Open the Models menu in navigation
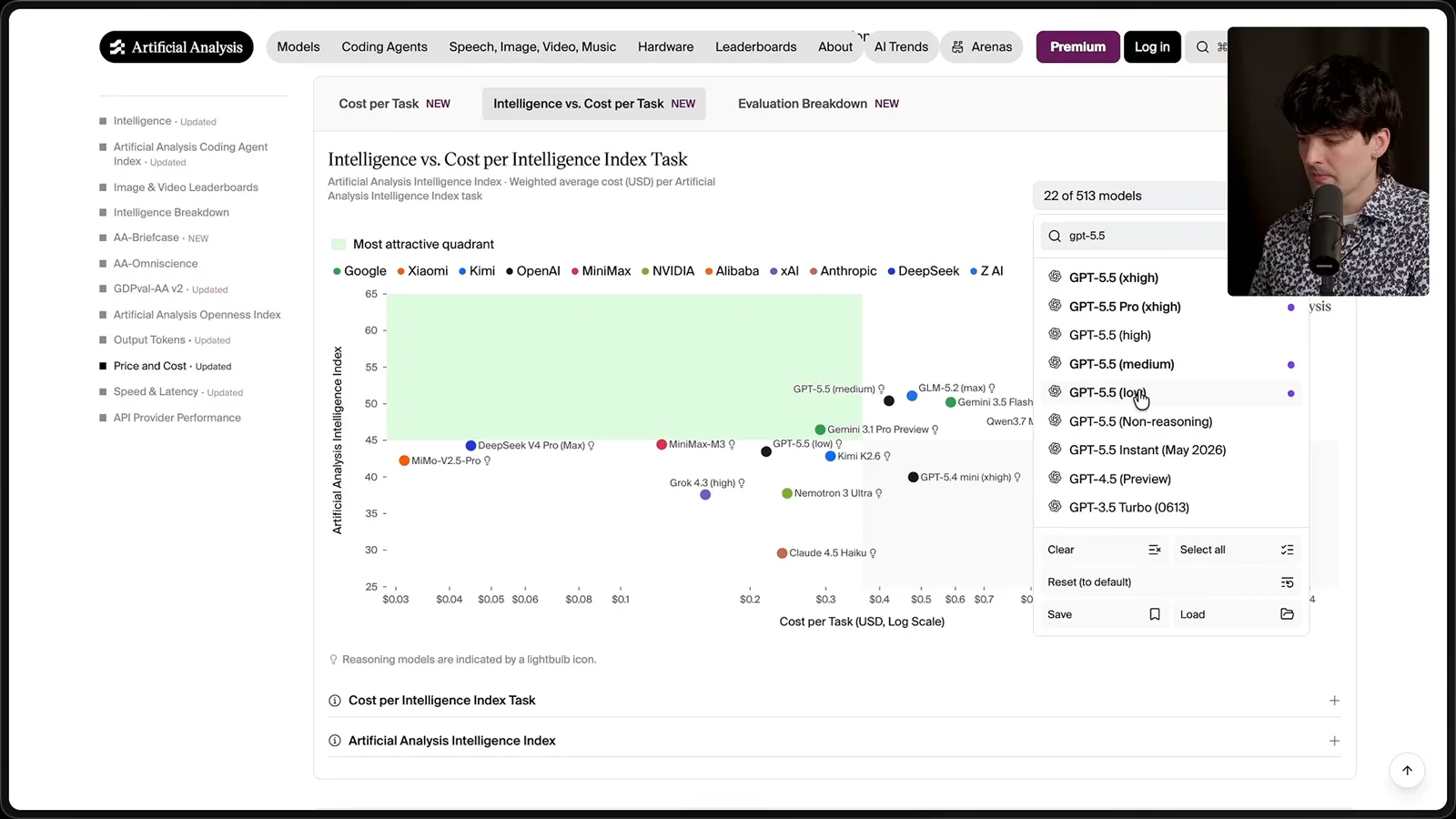The image size is (1456, 819). pos(298,47)
